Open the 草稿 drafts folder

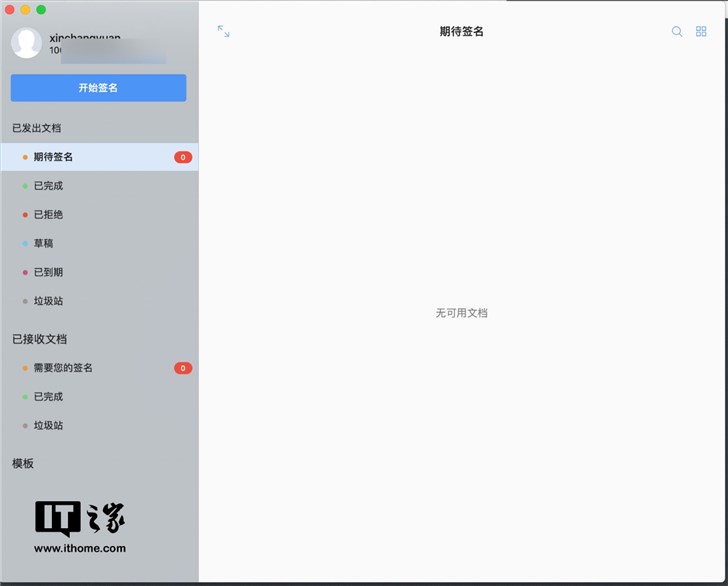coord(43,243)
